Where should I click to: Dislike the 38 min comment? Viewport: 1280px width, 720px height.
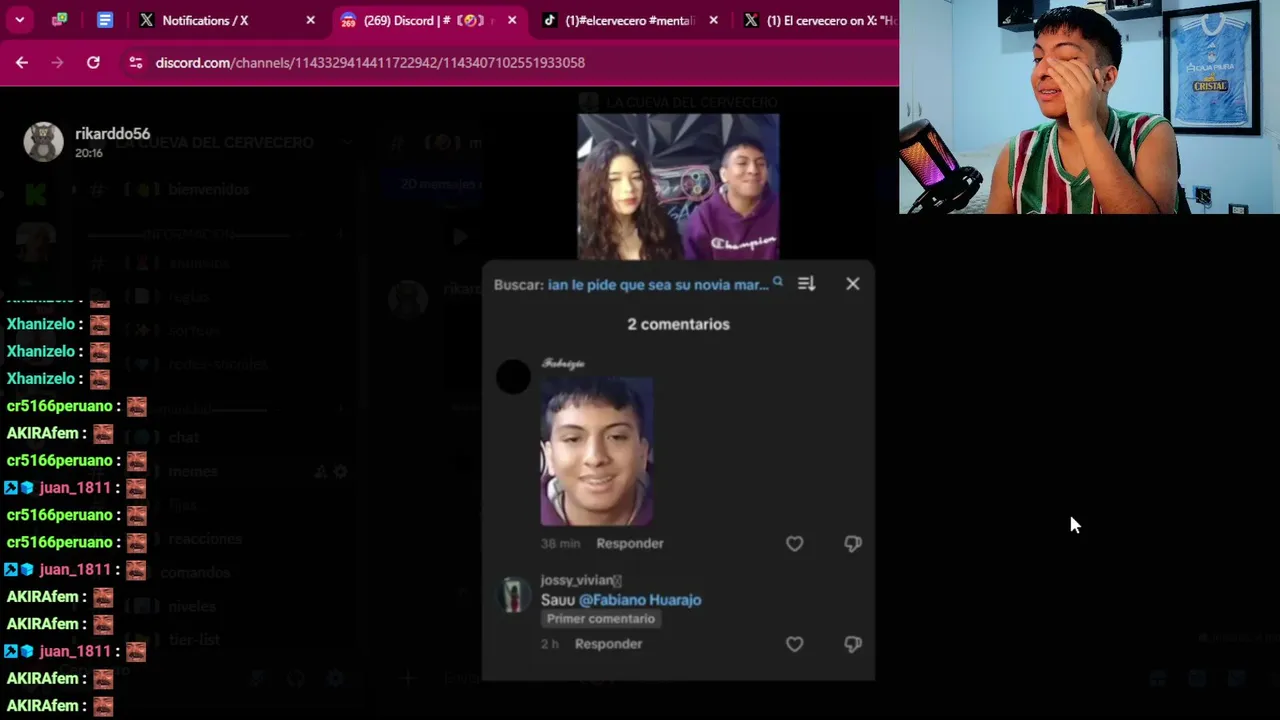[x=853, y=543]
